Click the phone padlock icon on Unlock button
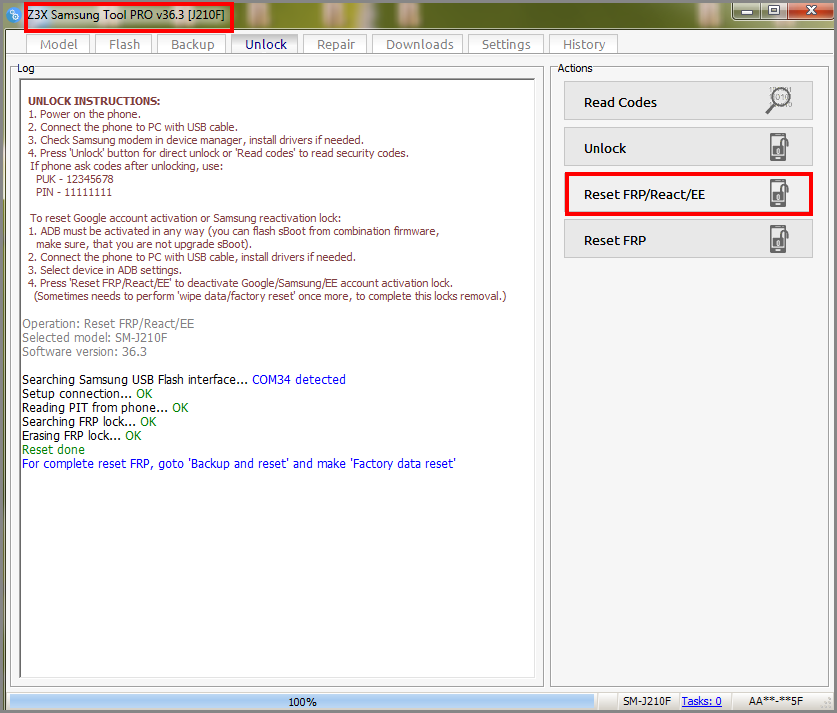The width and height of the screenshot is (837, 713). pos(779,147)
